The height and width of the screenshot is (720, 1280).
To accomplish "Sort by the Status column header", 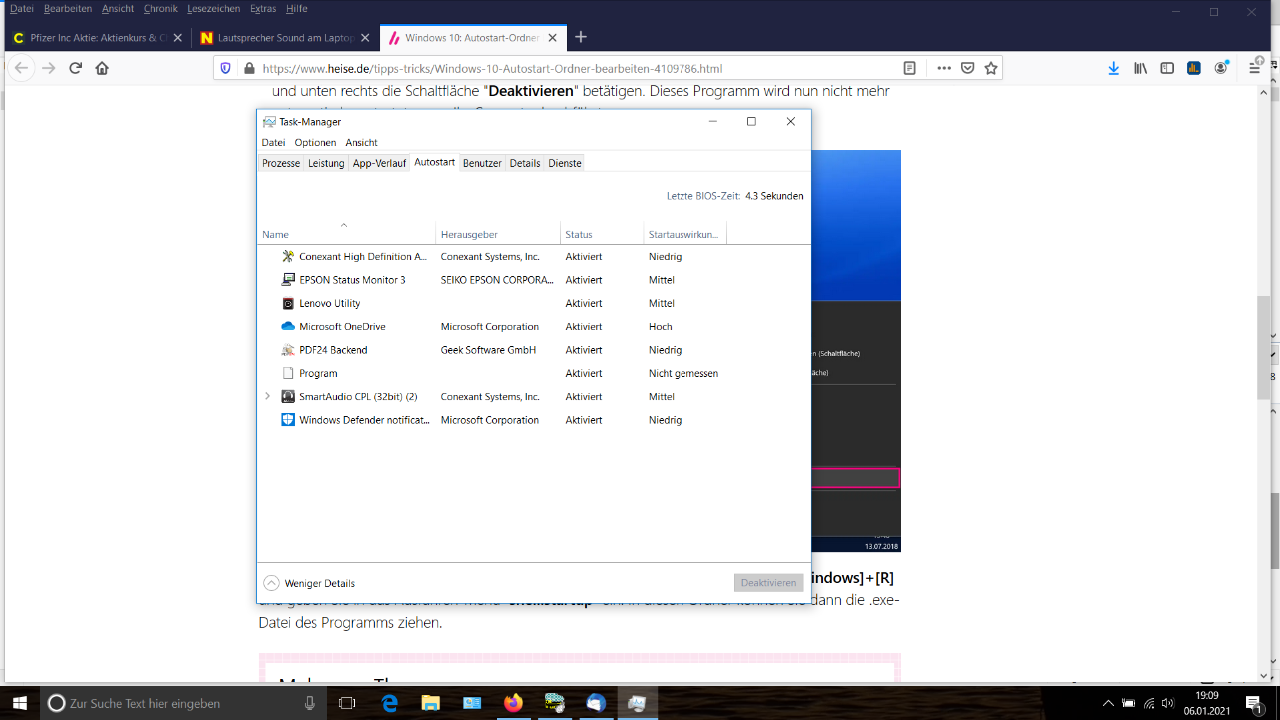I will (602, 234).
